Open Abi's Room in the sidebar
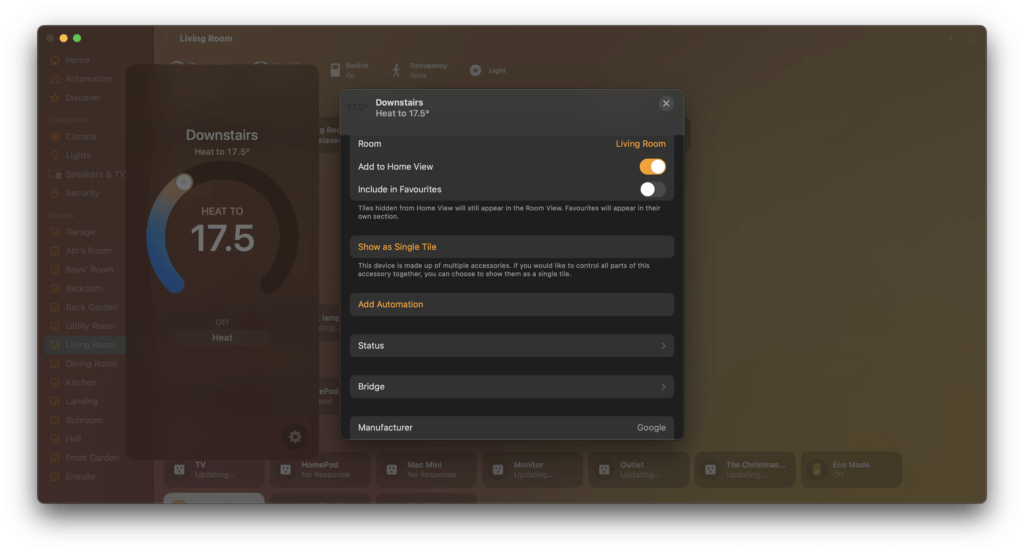 coord(80,251)
